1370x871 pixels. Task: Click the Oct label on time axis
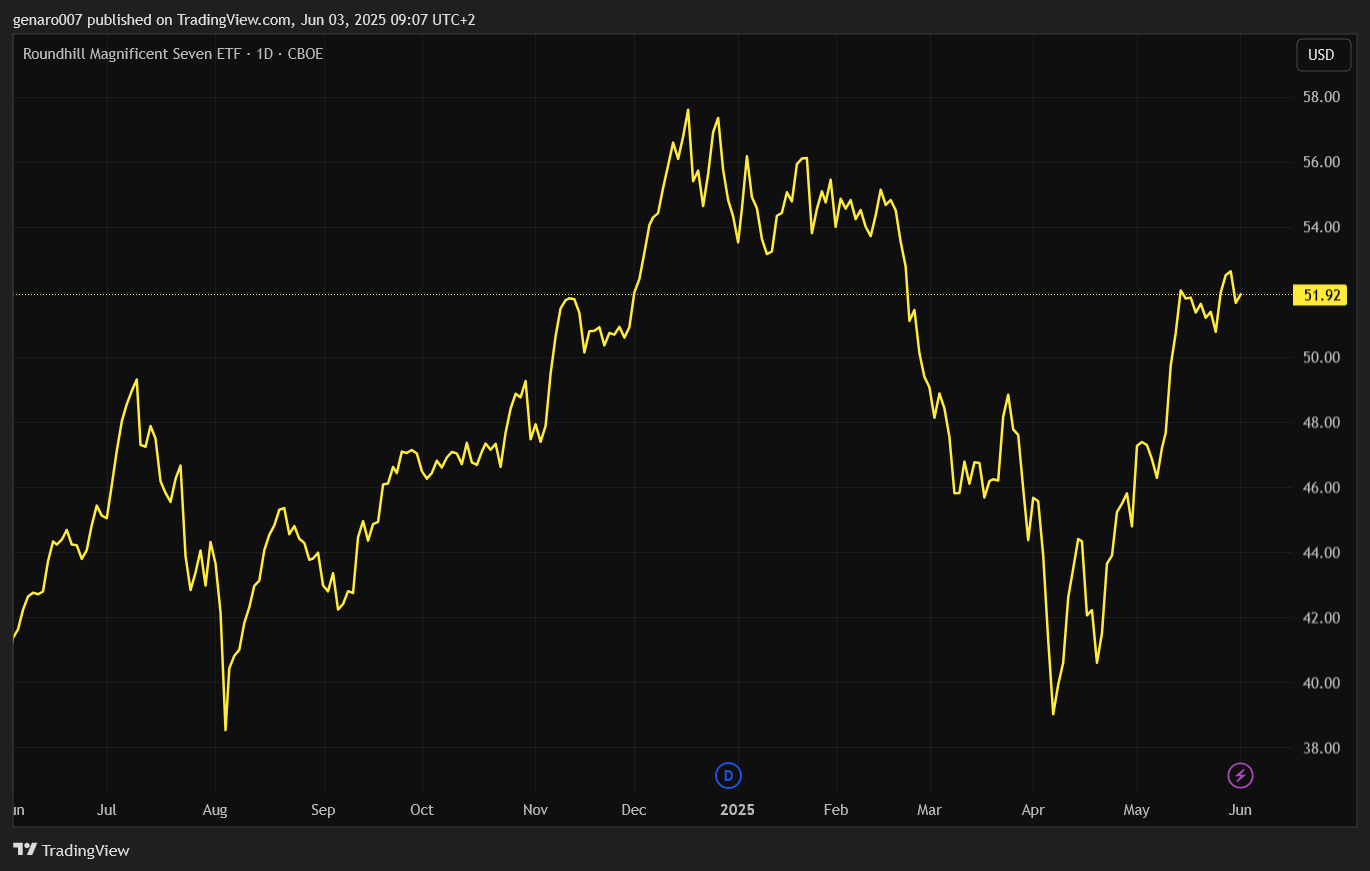pyautogui.click(x=422, y=810)
